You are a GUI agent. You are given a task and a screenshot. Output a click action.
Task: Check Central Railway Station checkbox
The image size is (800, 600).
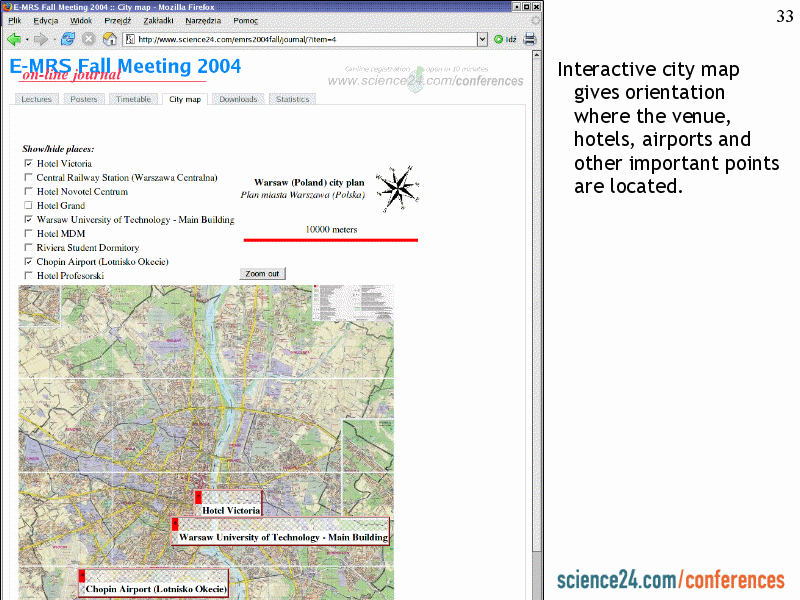(28, 177)
